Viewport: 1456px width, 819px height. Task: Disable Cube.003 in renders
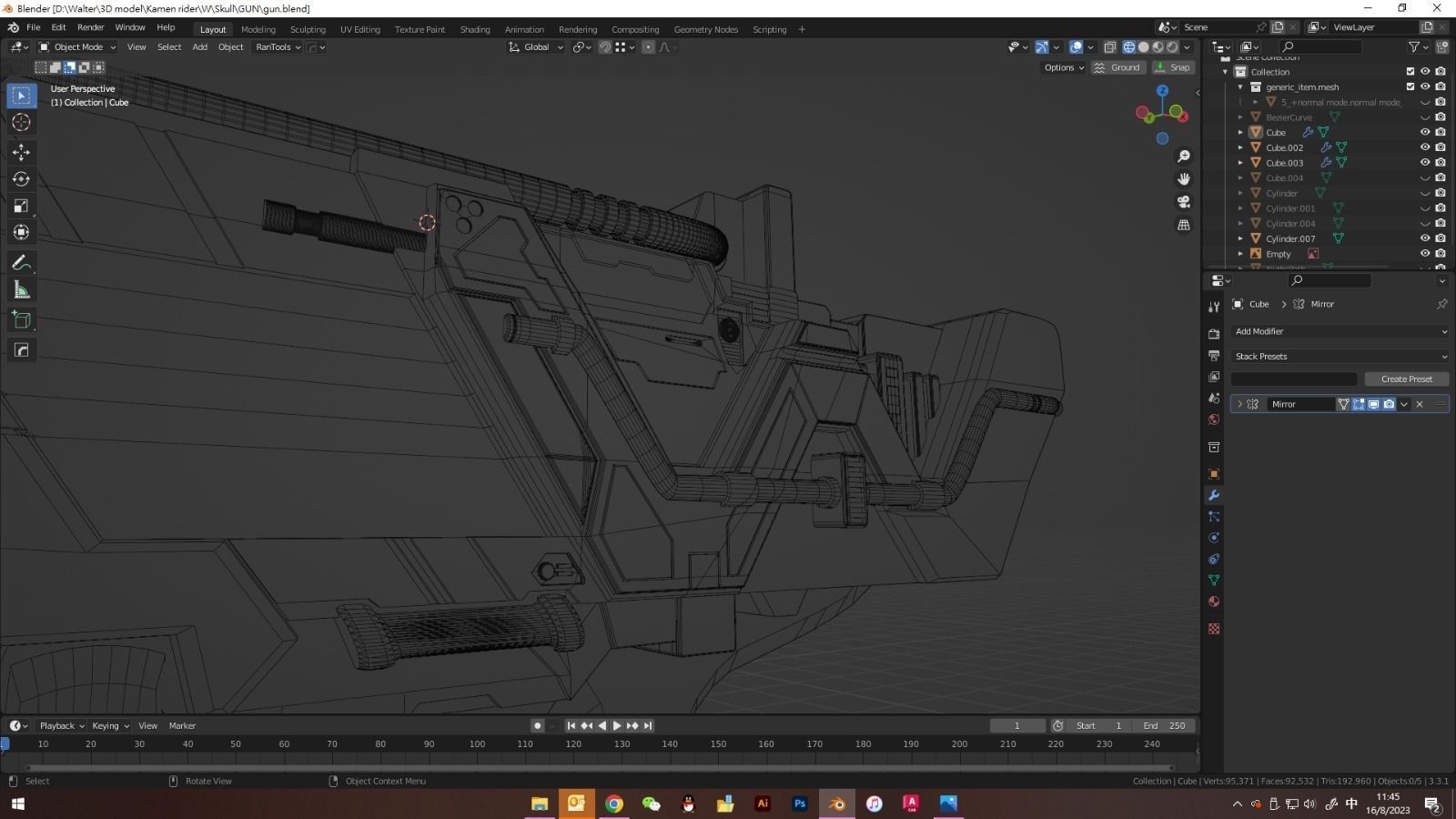click(x=1441, y=163)
